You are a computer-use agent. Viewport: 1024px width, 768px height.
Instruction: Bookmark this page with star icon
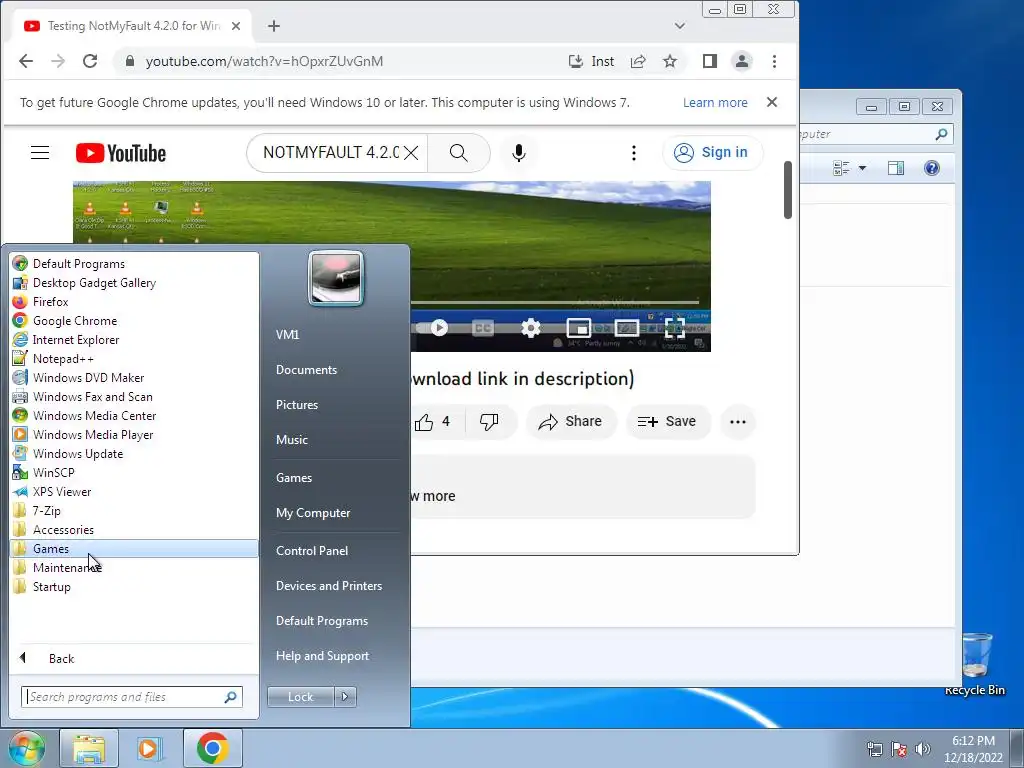pos(670,61)
